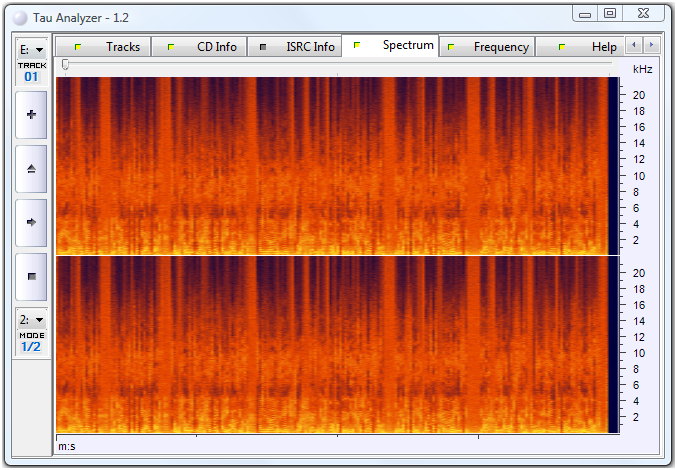677x470 pixels.
Task: Click the right arrow start button
Action: pos(30,222)
